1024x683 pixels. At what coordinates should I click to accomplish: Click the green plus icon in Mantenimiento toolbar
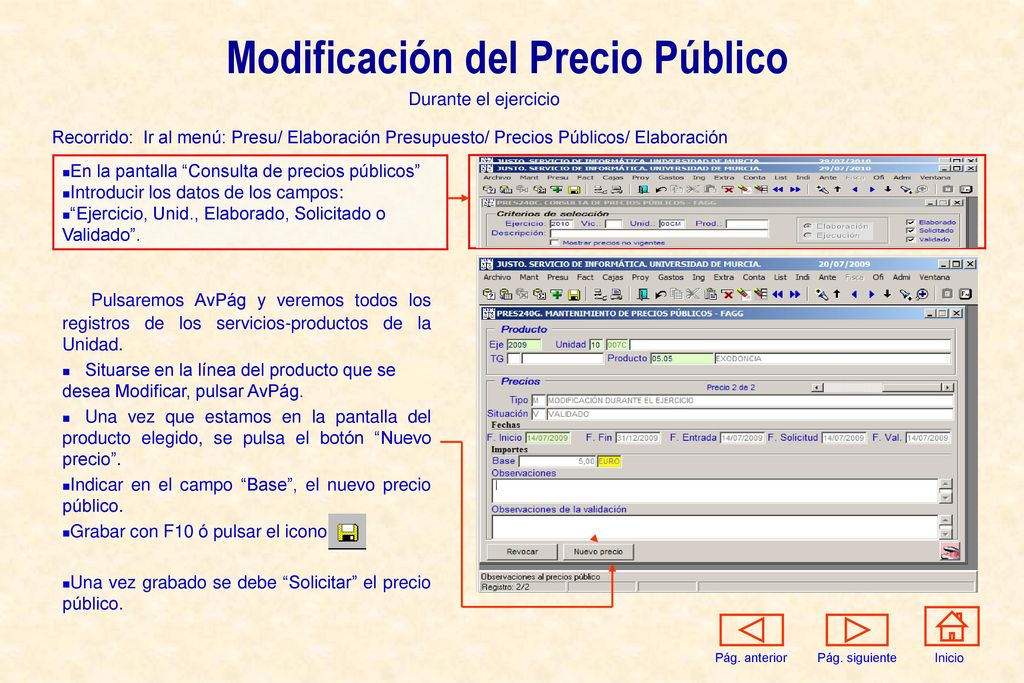pos(556,294)
